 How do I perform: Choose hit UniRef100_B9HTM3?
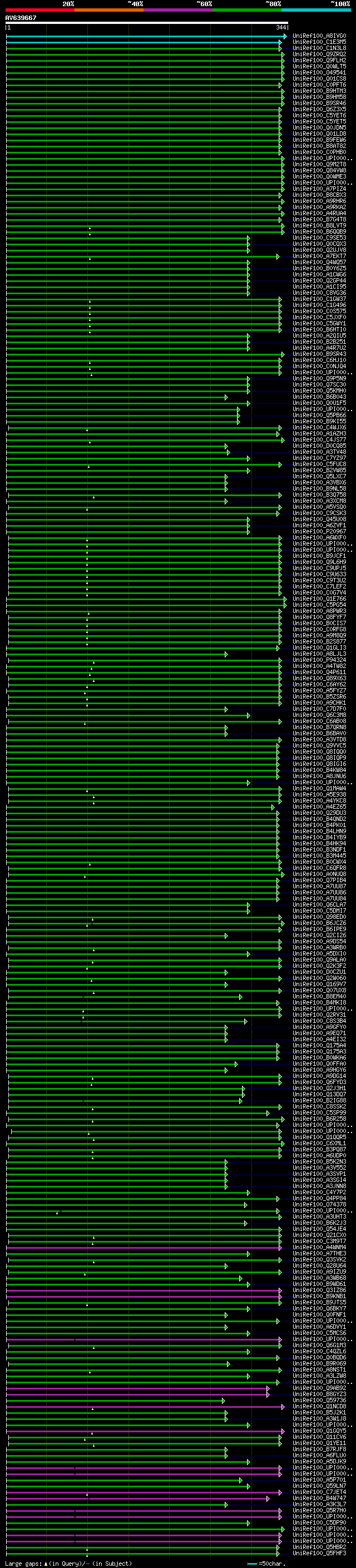coord(319,91)
